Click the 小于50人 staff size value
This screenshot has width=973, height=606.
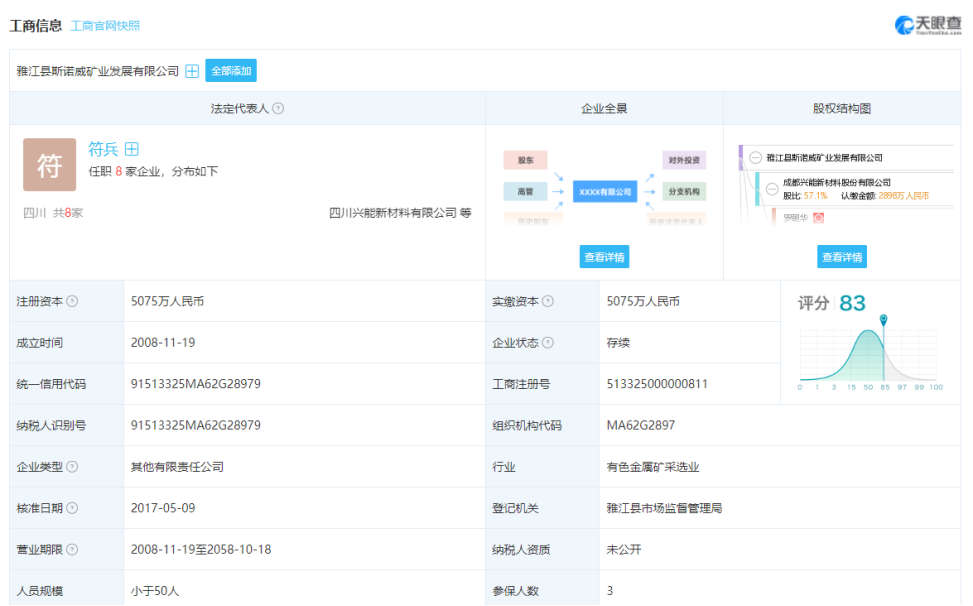pos(155,591)
